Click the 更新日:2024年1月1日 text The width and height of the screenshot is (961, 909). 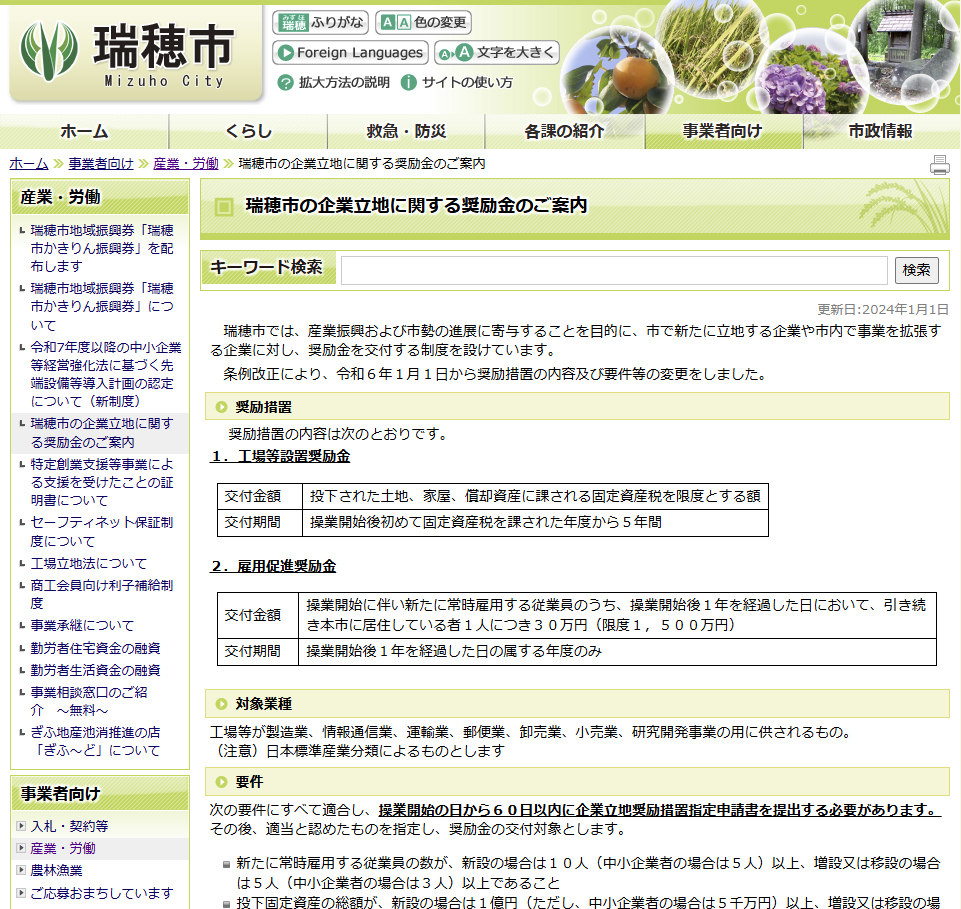point(883,309)
